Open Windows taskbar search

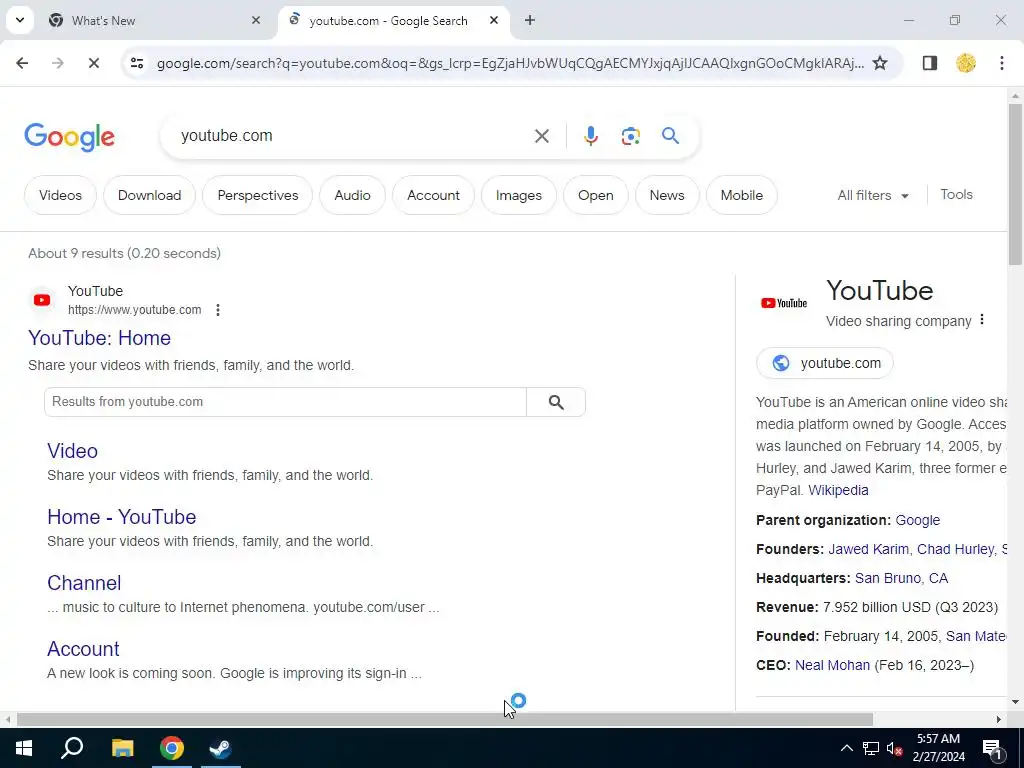[x=72, y=748]
